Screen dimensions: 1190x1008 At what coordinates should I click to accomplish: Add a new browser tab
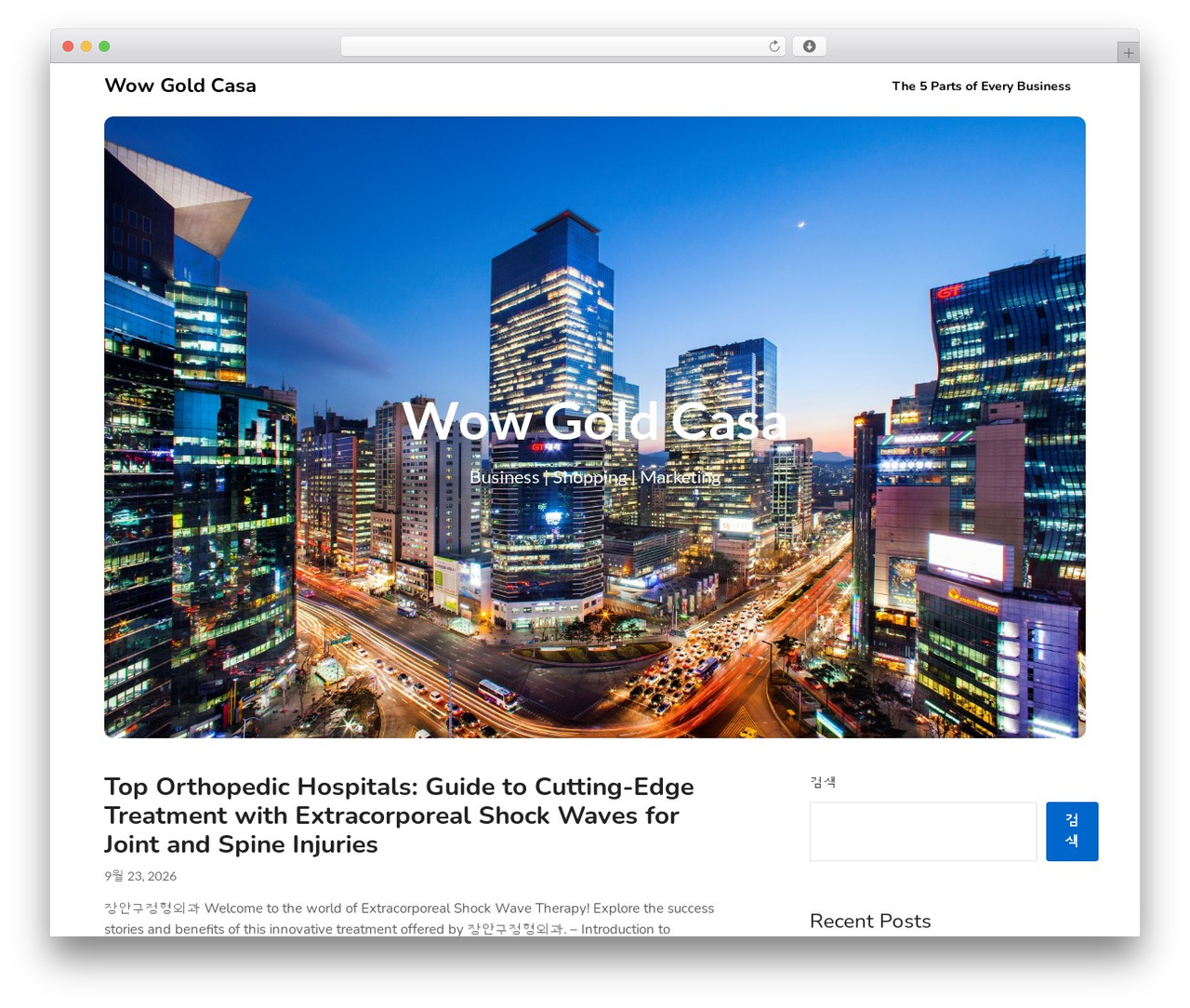click(1128, 53)
